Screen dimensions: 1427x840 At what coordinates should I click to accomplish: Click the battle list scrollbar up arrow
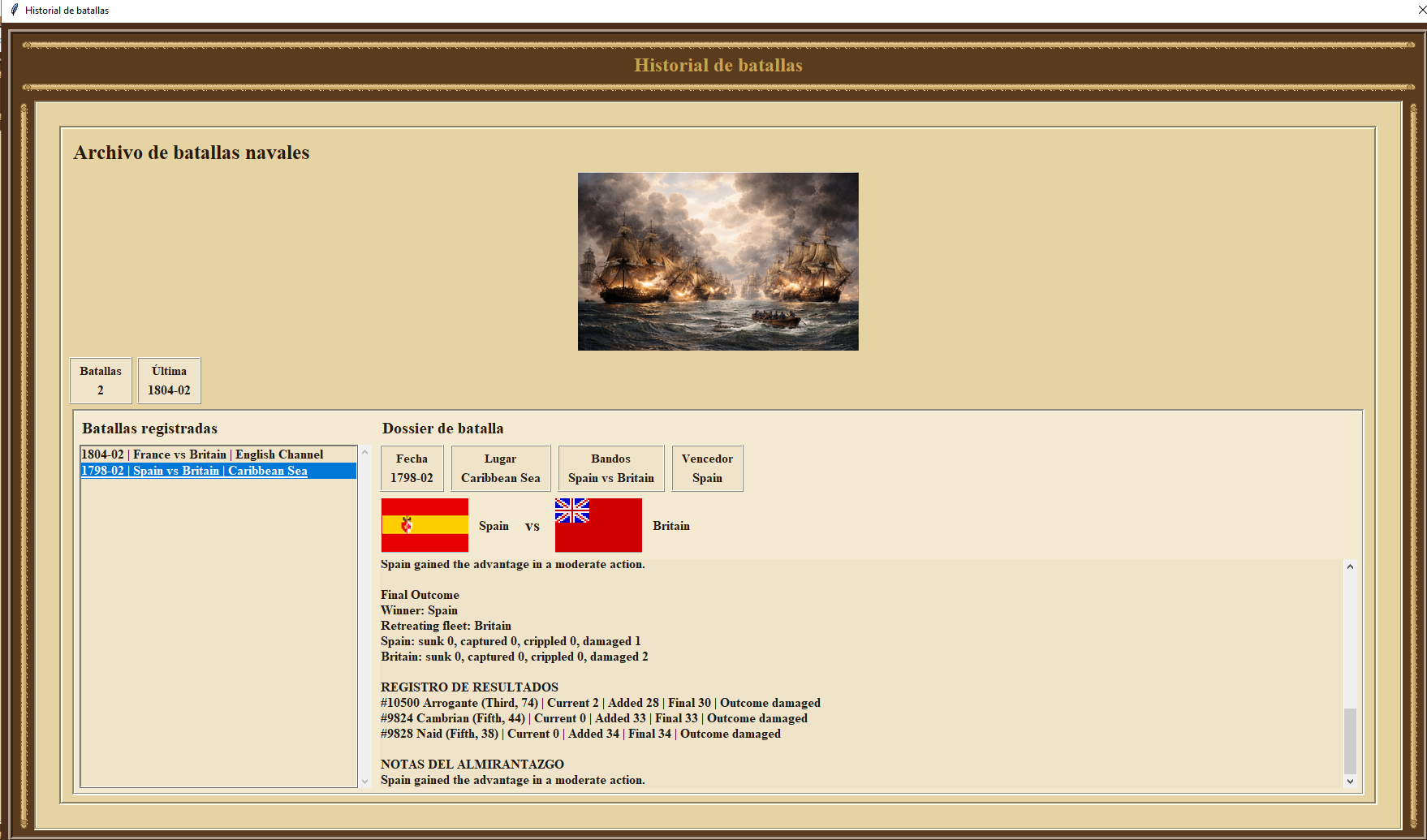(364, 452)
